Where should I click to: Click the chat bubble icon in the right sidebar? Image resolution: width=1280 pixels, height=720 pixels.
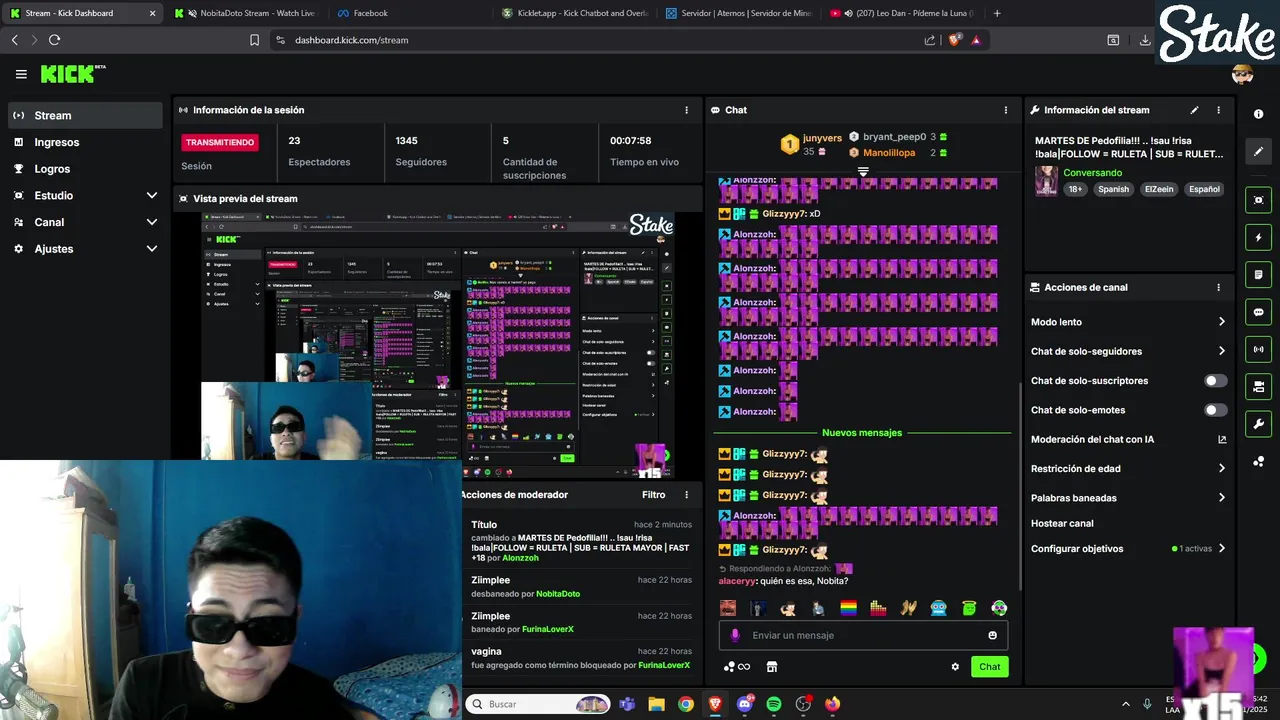tap(1258, 312)
